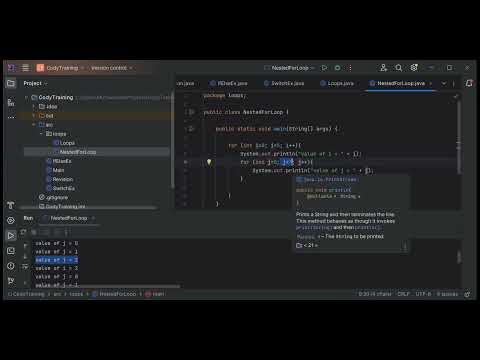The height and width of the screenshot is (360, 480).
Task: Open IDE settings gear icon
Action: (x=414, y=68)
